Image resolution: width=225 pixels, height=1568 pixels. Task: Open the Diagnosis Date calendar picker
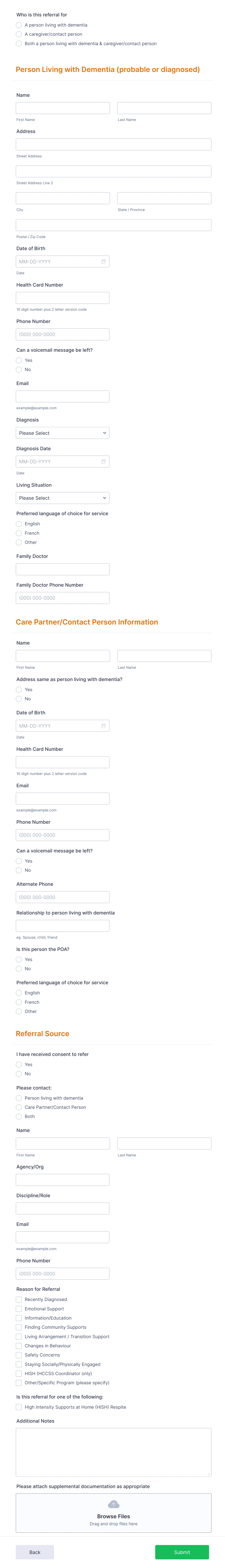point(104,461)
